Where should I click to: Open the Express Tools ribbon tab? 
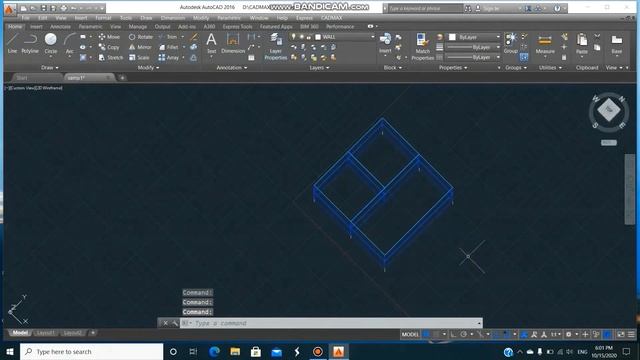[237, 27]
